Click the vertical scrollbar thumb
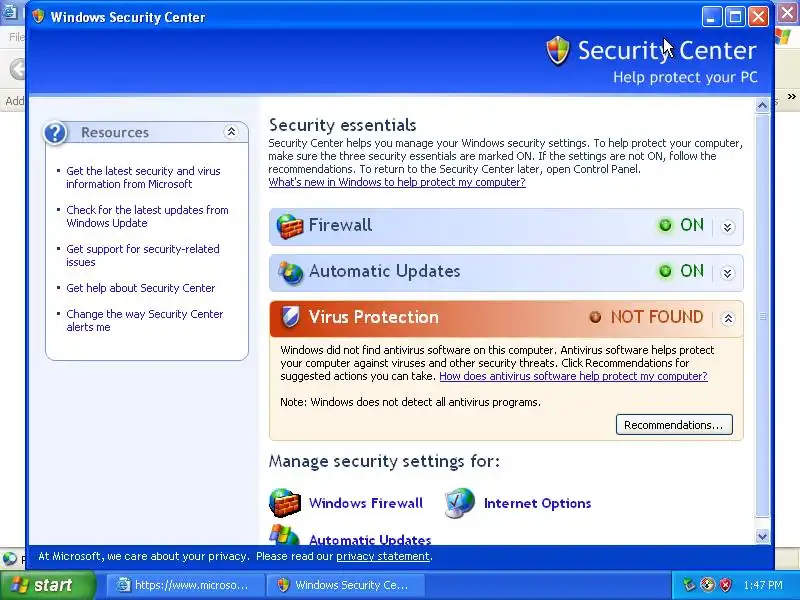Viewport: 800px width, 600px height. coord(762,316)
